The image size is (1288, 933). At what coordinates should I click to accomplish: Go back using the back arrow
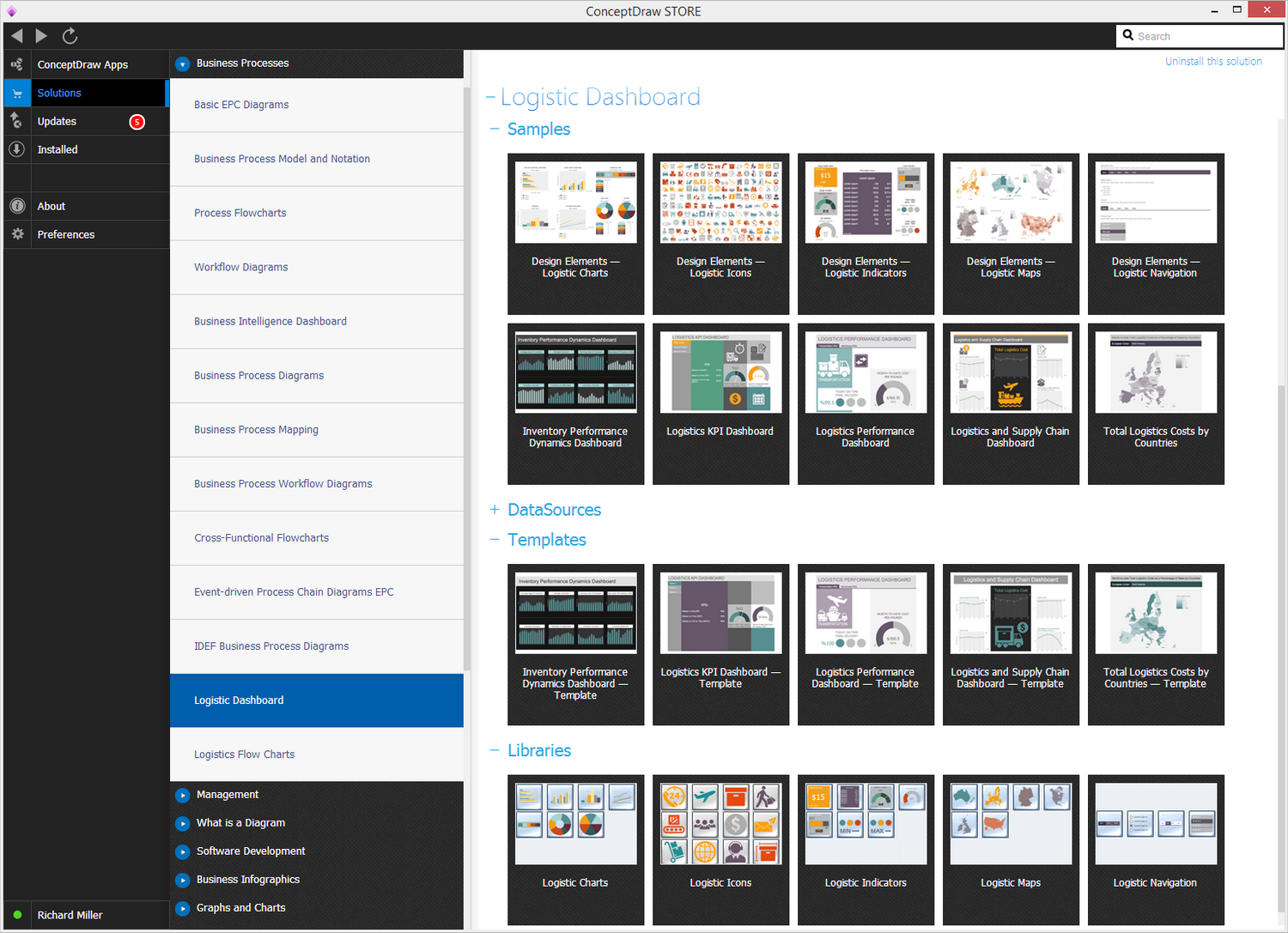pos(17,36)
